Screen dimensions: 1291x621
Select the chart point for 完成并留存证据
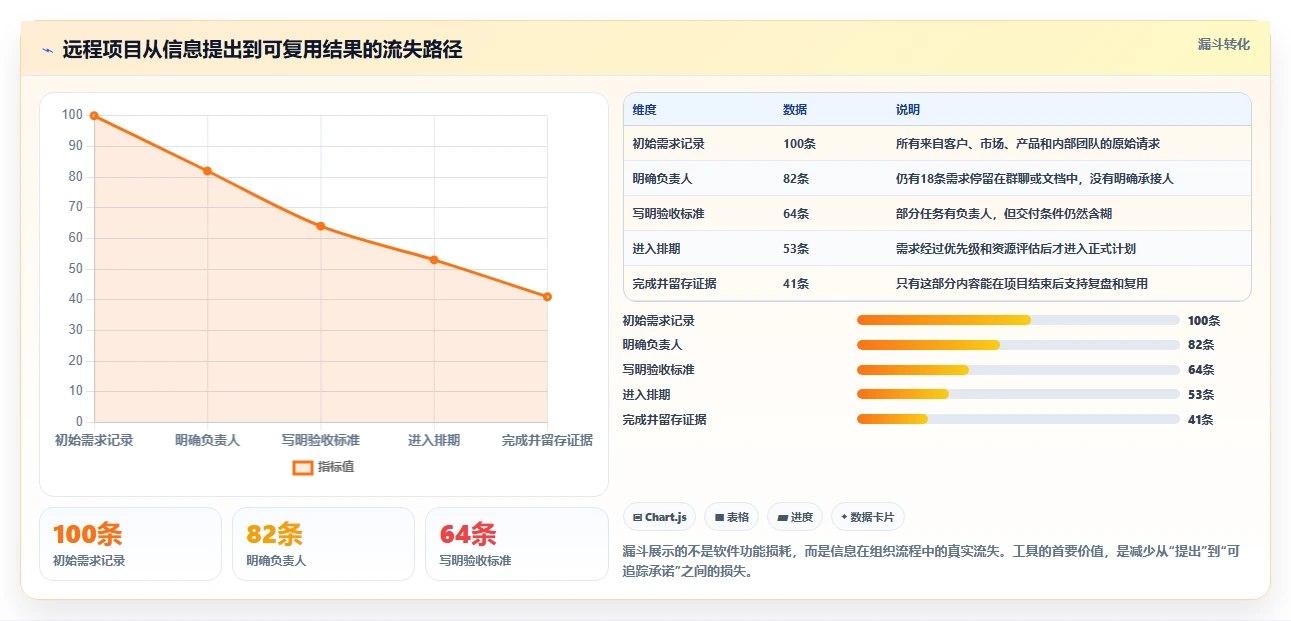pos(547,297)
